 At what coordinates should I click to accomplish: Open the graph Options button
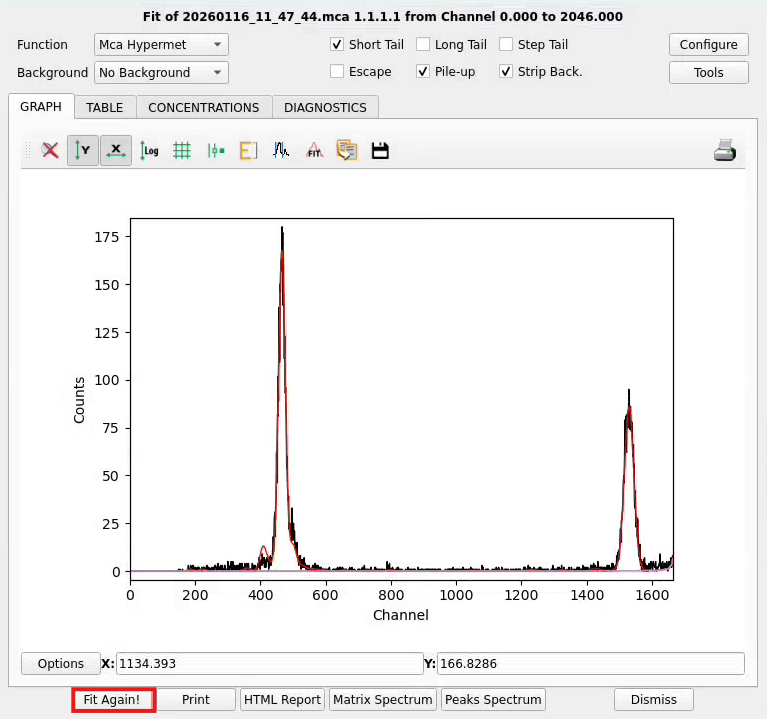[61, 663]
